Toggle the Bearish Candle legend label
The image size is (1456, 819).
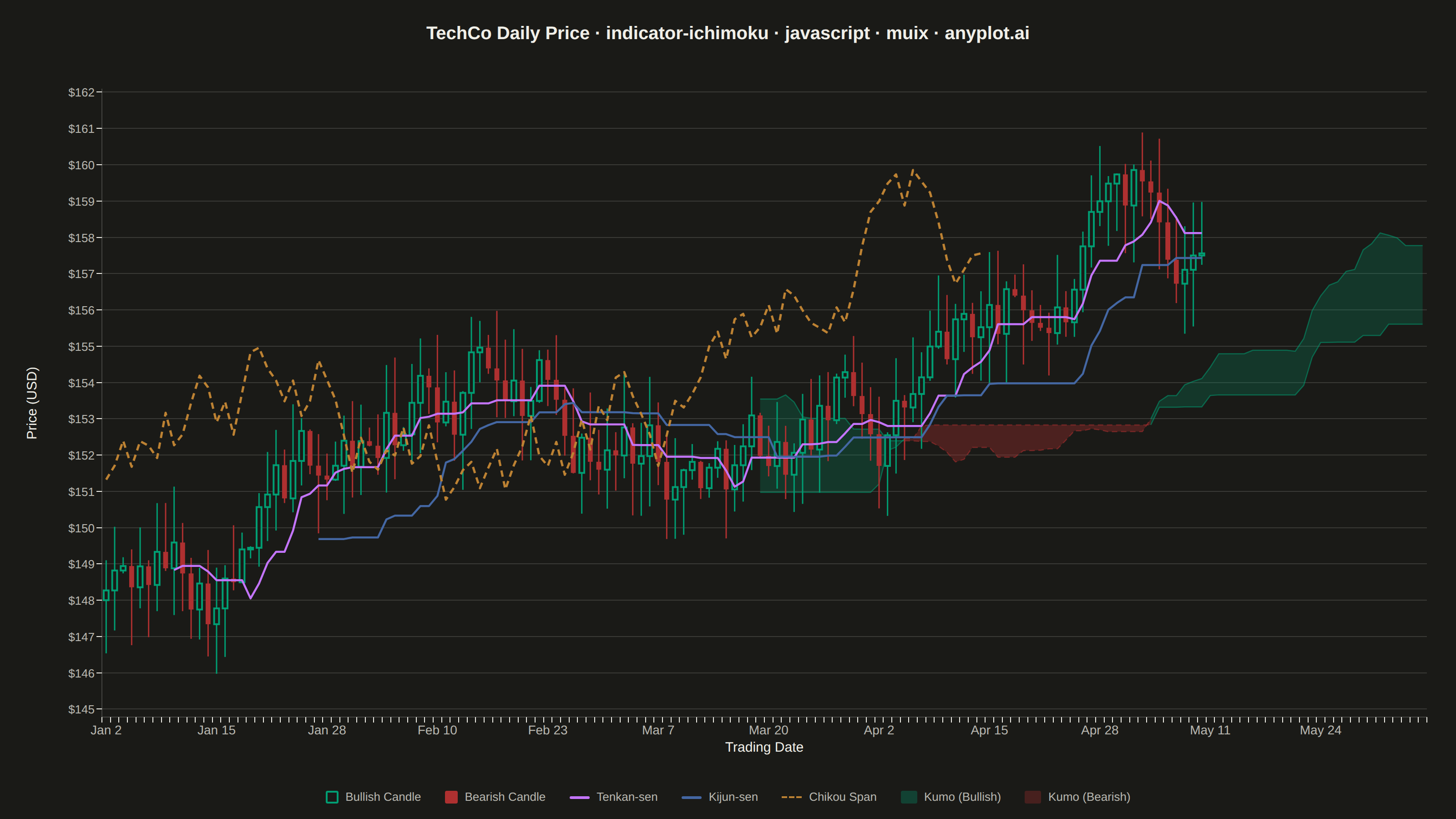pyautogui.click(x=505, y=797)
